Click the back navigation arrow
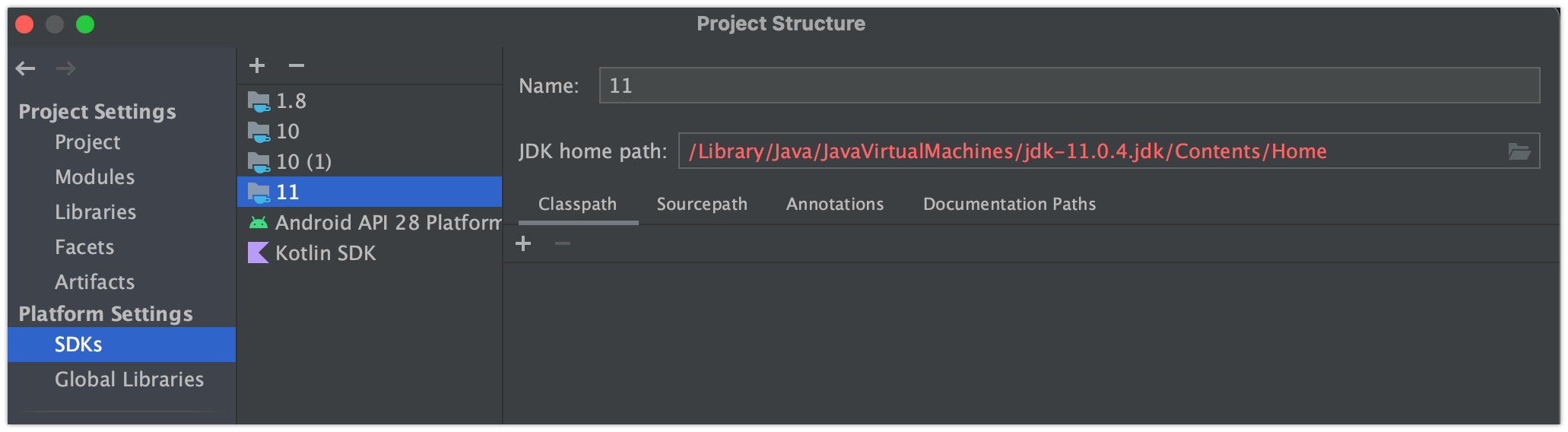The image size is (1568, 432). pos(26,68)
